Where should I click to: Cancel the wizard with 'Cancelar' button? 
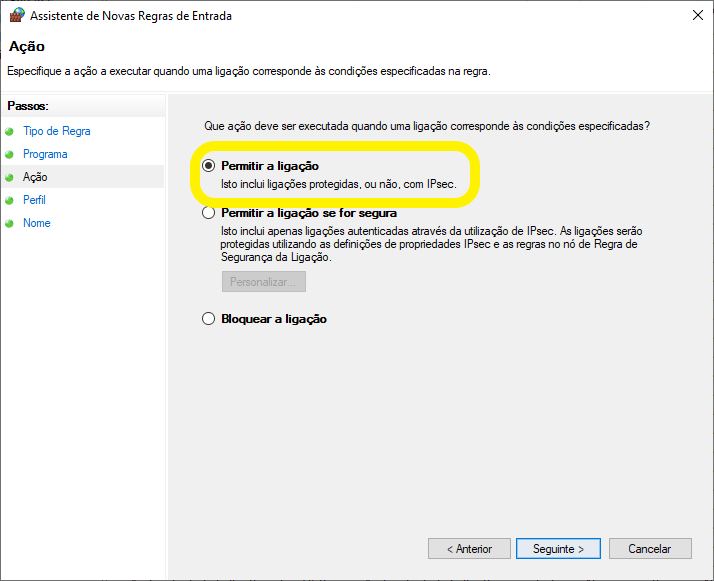click(x=649, y=549)
